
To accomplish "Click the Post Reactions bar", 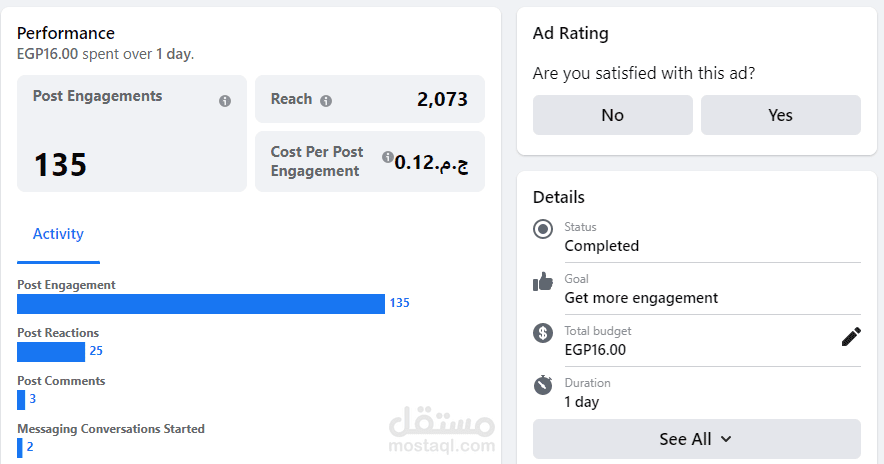I will click(x=51, y=352).
